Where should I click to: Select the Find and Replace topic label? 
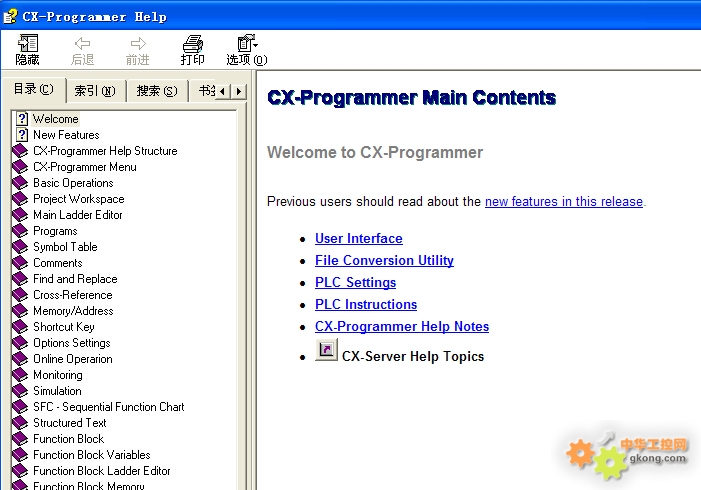[75, 279]
